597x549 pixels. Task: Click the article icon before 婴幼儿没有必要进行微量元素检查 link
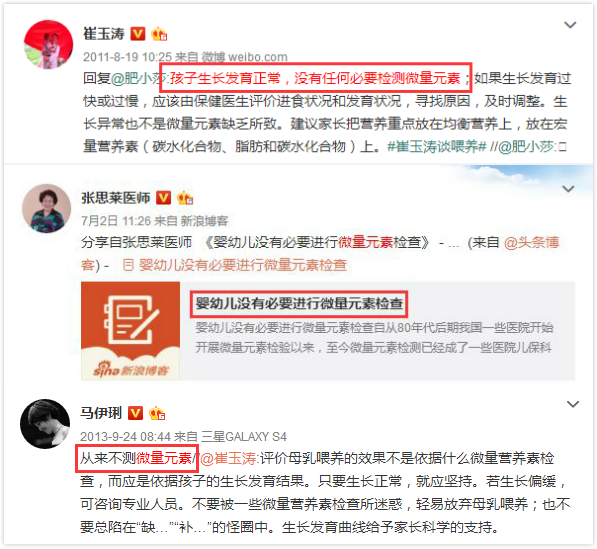(129, 265)
